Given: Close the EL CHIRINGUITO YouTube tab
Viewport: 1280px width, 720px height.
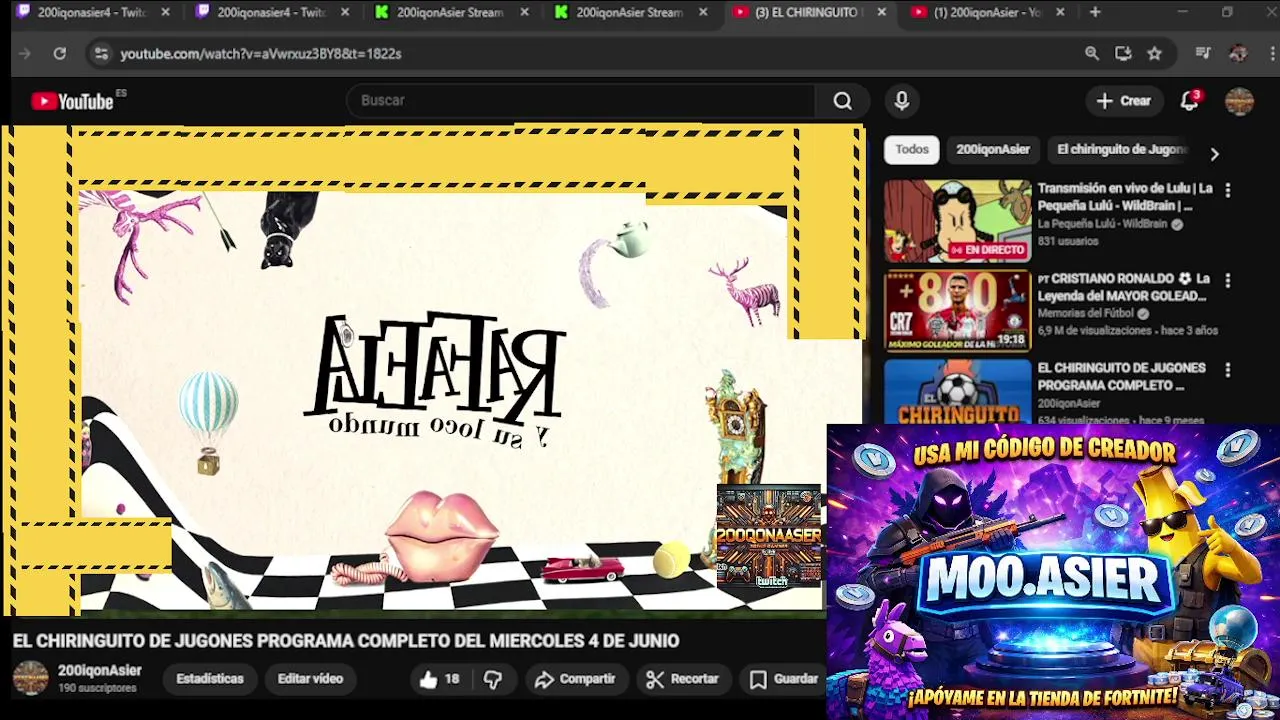Looking at the screenshot, I should 881,12.
